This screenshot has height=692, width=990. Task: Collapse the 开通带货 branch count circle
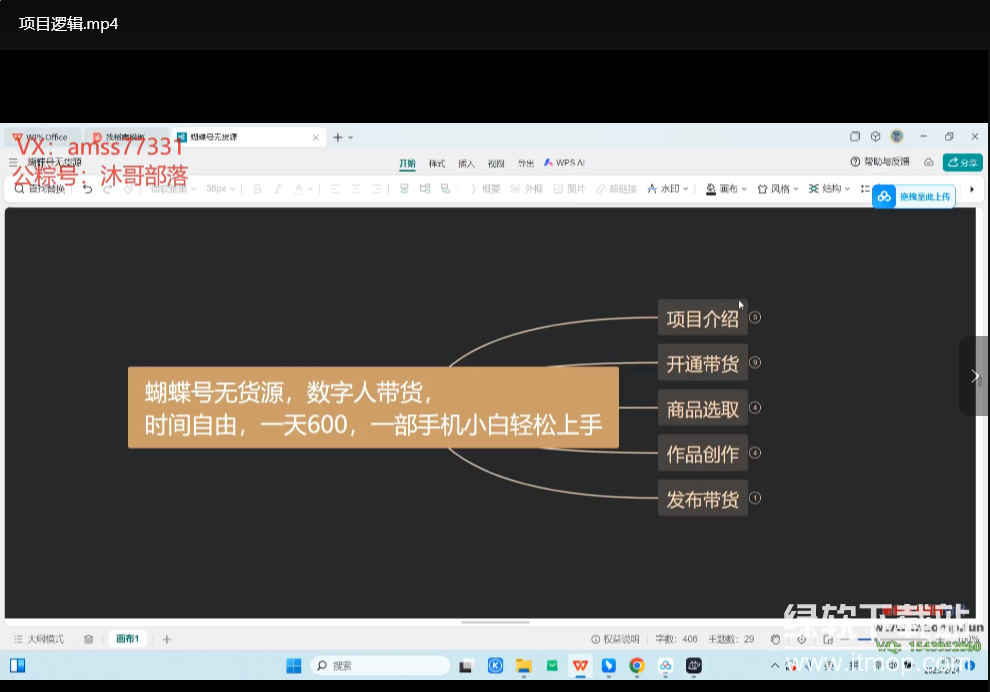coord(755,362)
